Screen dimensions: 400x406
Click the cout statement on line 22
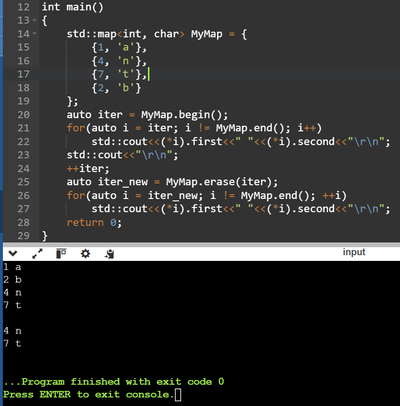click(x=241, y=142)
